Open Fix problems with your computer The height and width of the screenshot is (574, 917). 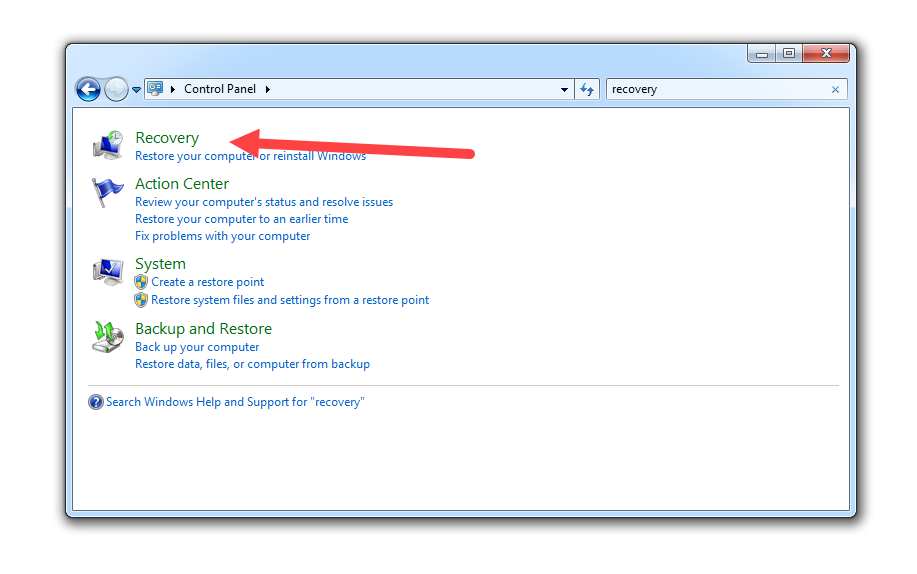click(223, 236)
